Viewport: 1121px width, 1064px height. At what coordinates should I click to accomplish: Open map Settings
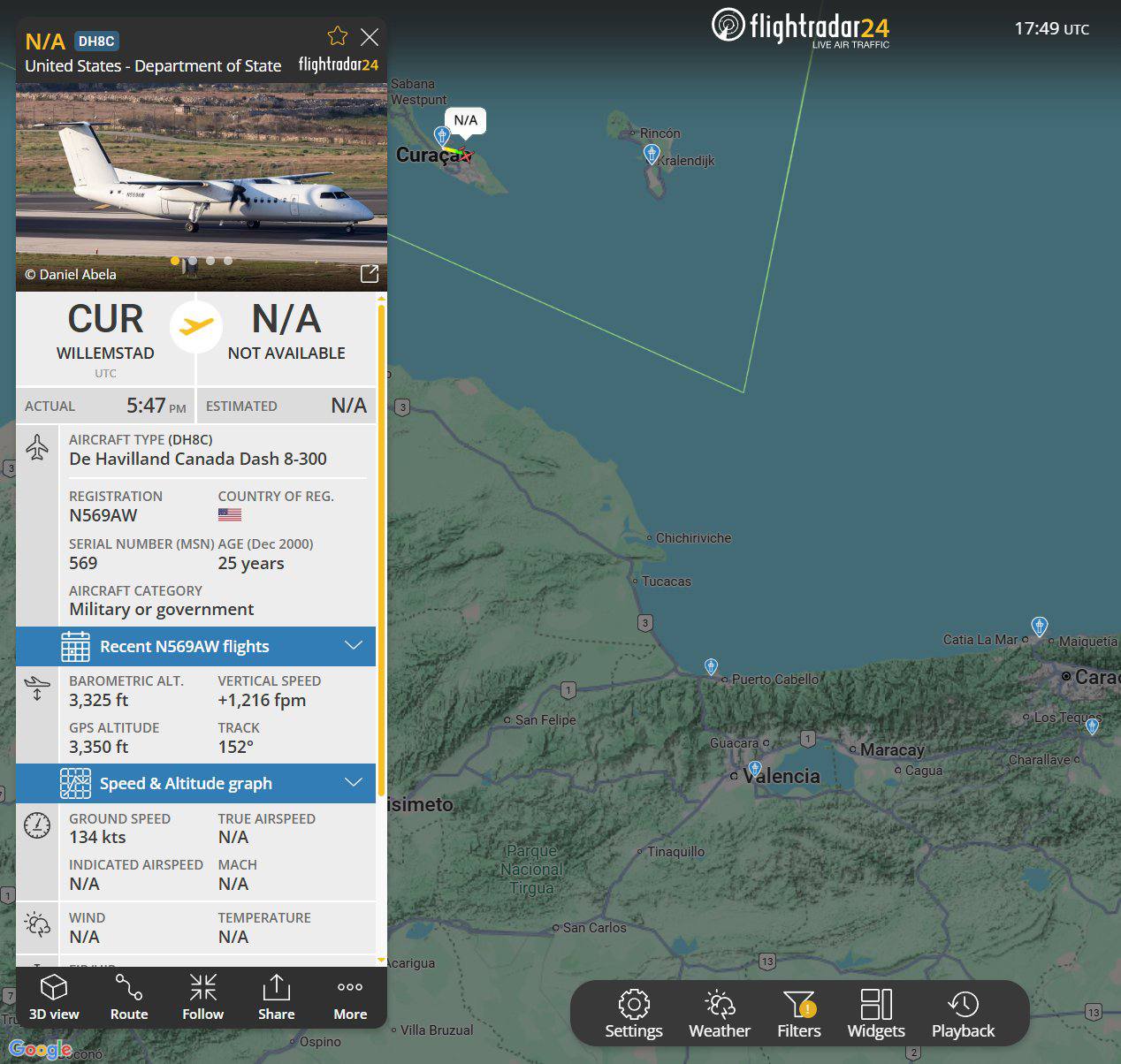634,1014
